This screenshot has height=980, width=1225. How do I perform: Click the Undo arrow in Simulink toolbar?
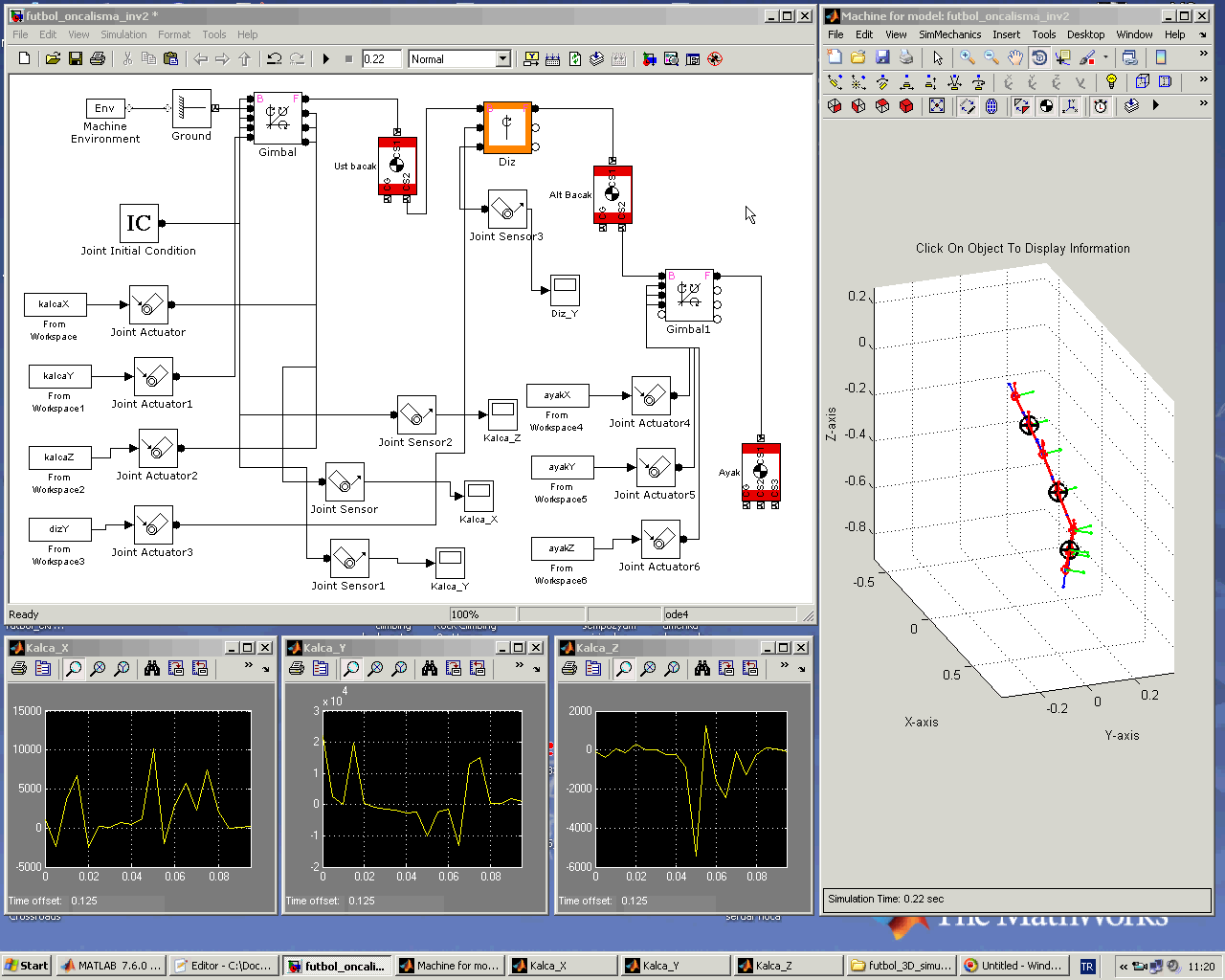click(x=275, y=59)
